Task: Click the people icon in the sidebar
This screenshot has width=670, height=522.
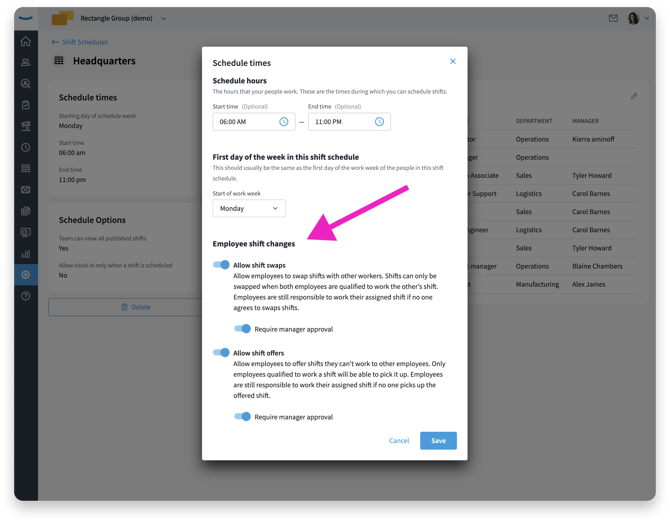Action: click(26, 63)
